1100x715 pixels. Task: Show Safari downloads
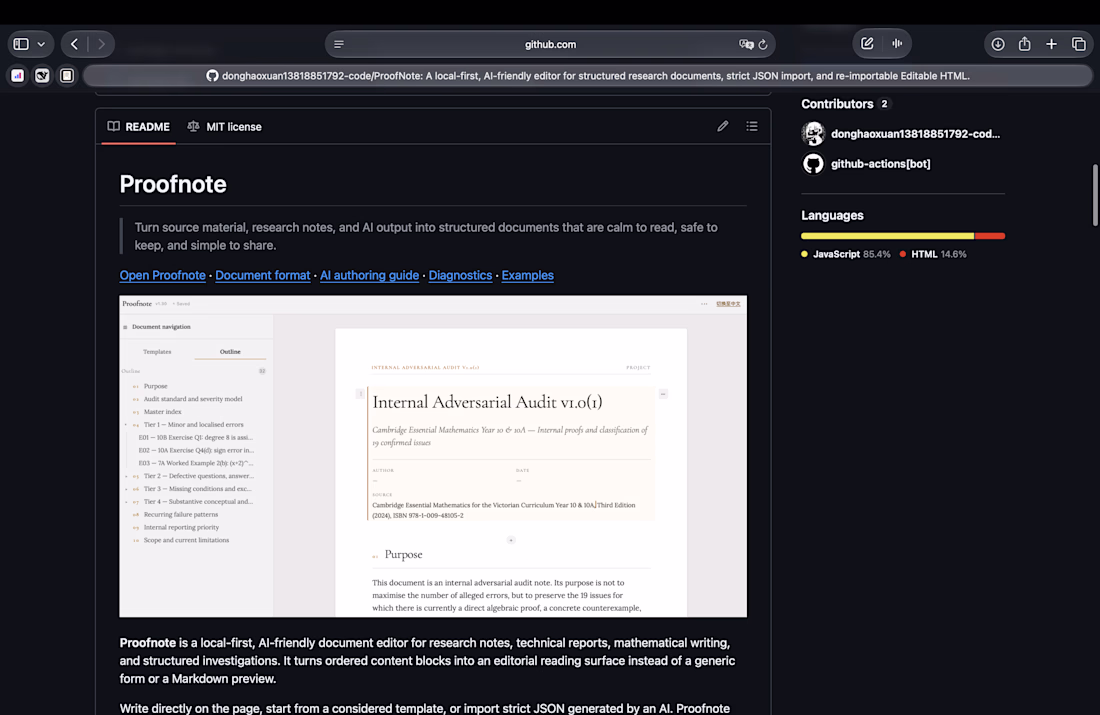pos(998,44)
